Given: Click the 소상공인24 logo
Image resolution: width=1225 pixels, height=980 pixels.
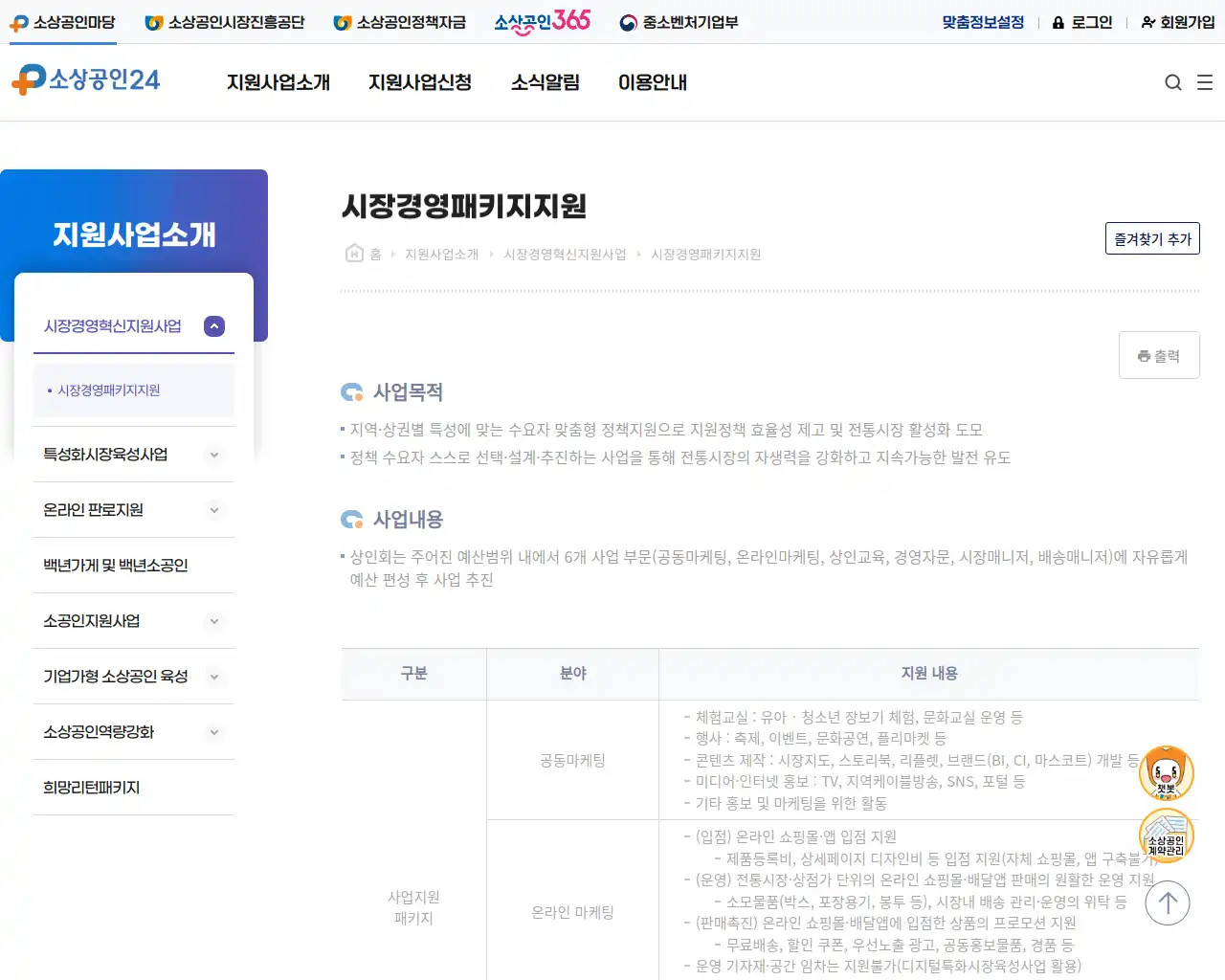Looking at the screenshot, I should [86, 80].
